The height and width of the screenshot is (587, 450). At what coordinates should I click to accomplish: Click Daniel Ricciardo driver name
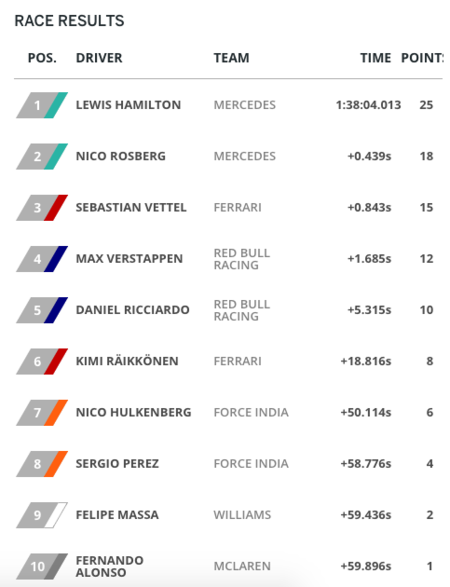pyautogui.click(x=133, y=310)
